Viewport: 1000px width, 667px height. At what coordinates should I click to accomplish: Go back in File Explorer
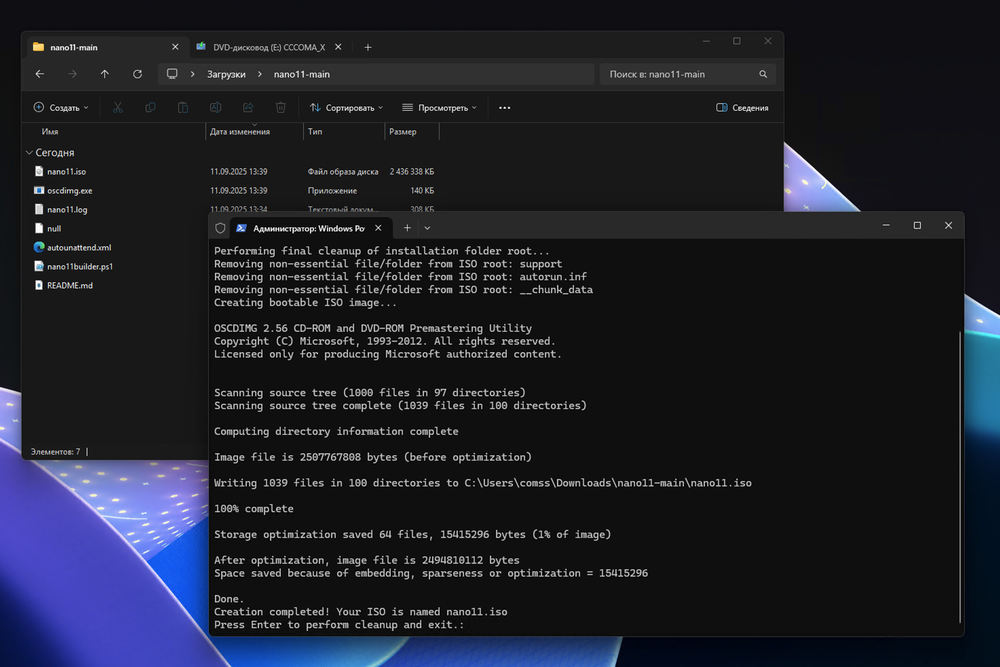[40, 74]
